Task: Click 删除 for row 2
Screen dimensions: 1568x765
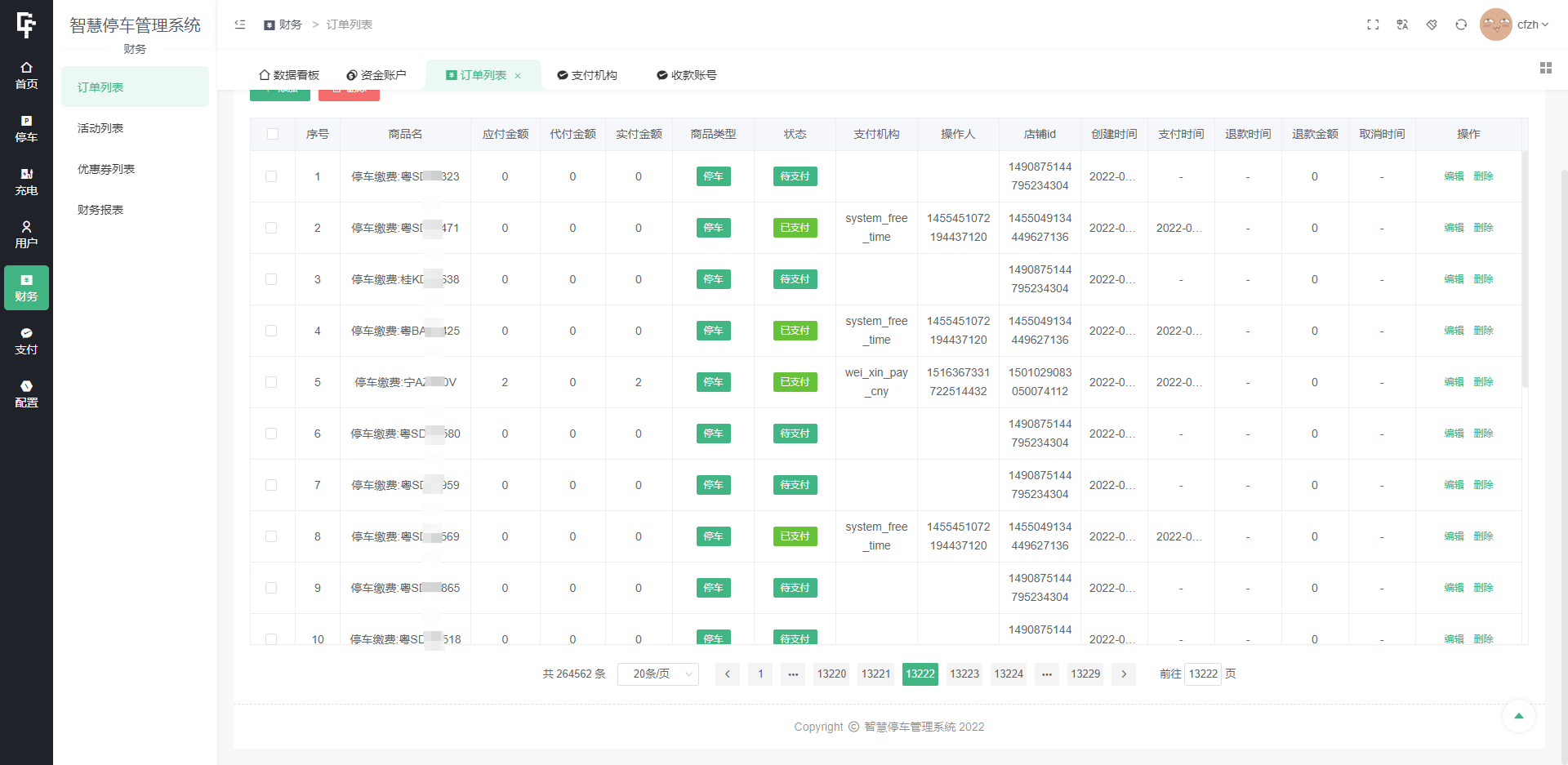Action: coord(1483,228)
